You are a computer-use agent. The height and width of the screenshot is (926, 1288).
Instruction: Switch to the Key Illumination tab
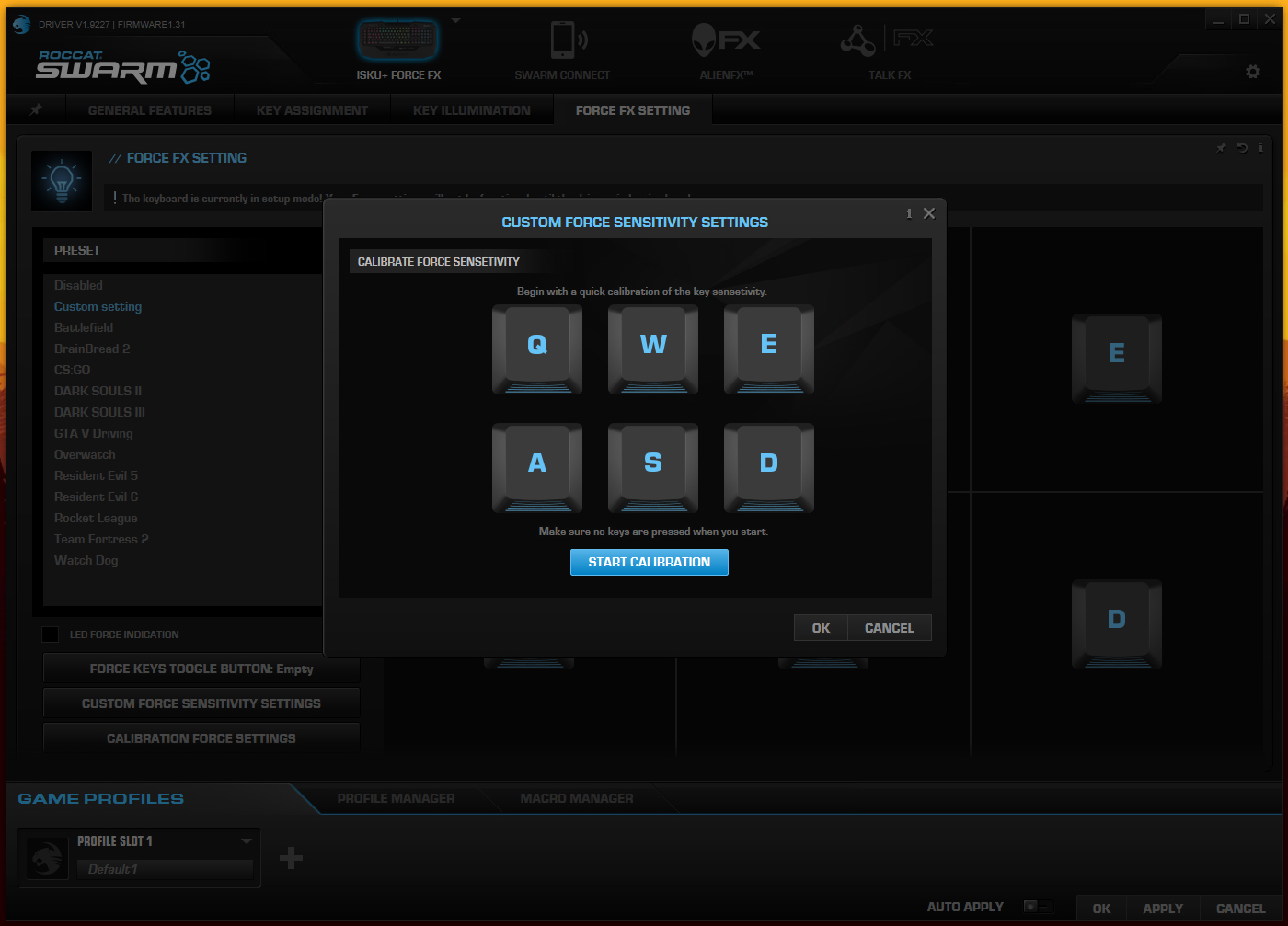tap(471, 110)
